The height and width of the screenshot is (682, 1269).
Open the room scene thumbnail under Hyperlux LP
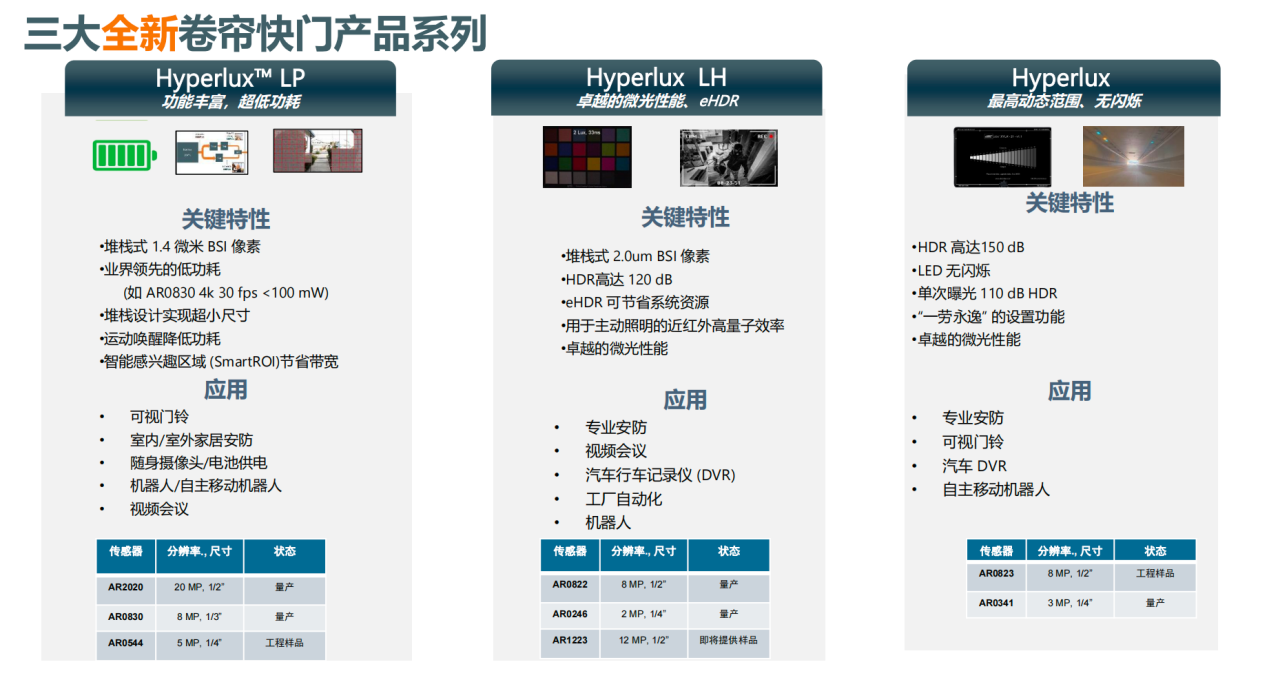318,151
